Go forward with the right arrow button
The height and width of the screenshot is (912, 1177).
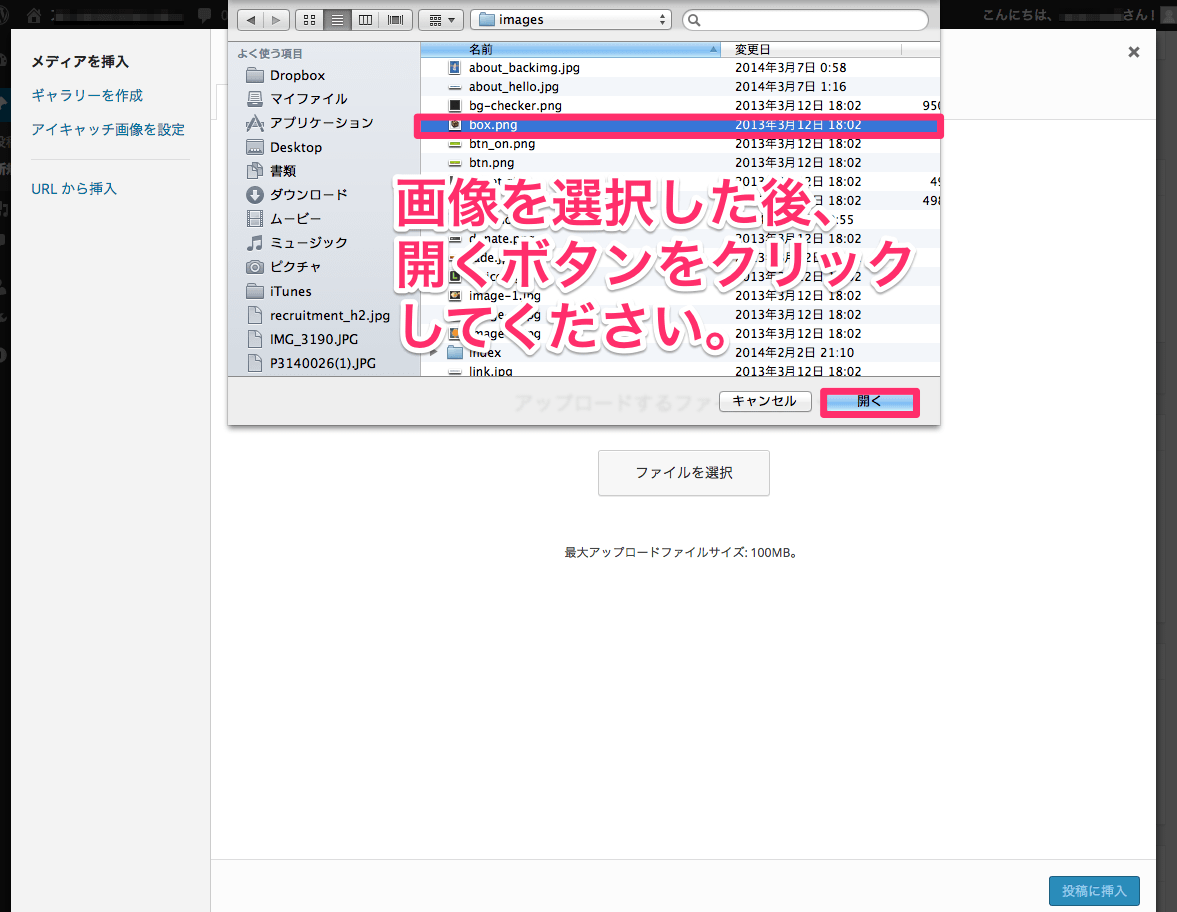point(276,20)
